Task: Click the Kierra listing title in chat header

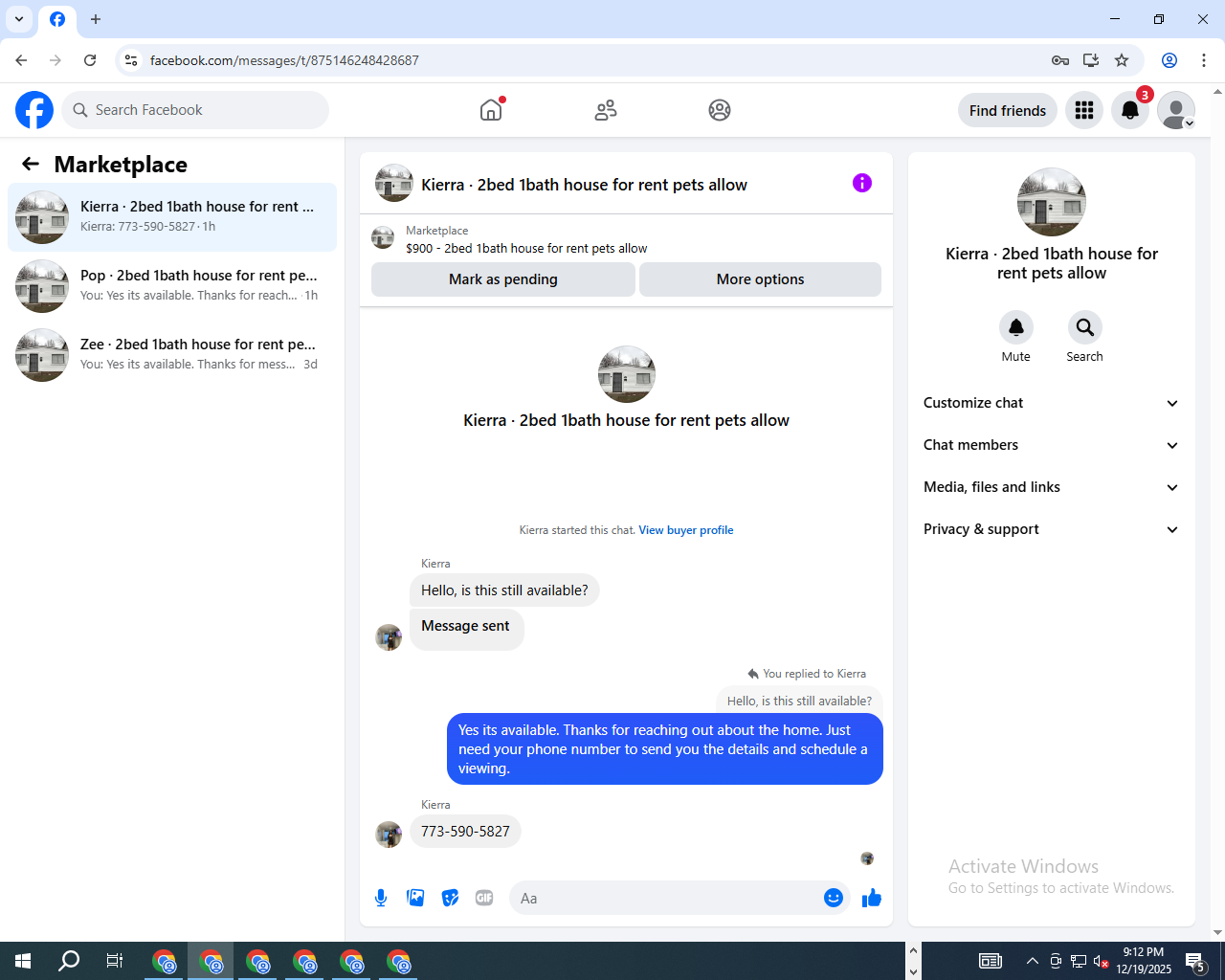Action: pyautogui.click(x=584, y=185)
